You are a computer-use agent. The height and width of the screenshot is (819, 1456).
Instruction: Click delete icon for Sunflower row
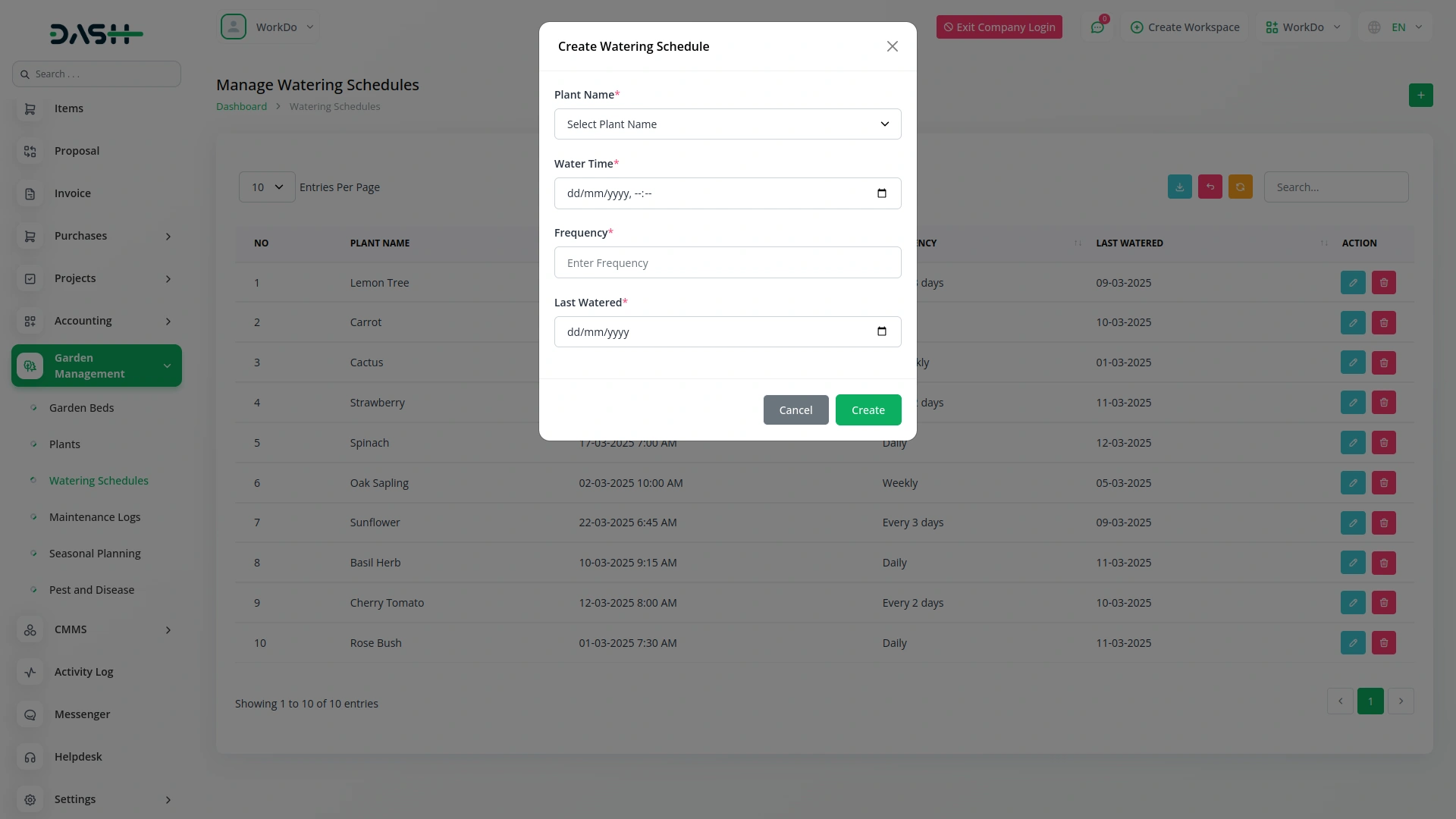pos(1383,522)
